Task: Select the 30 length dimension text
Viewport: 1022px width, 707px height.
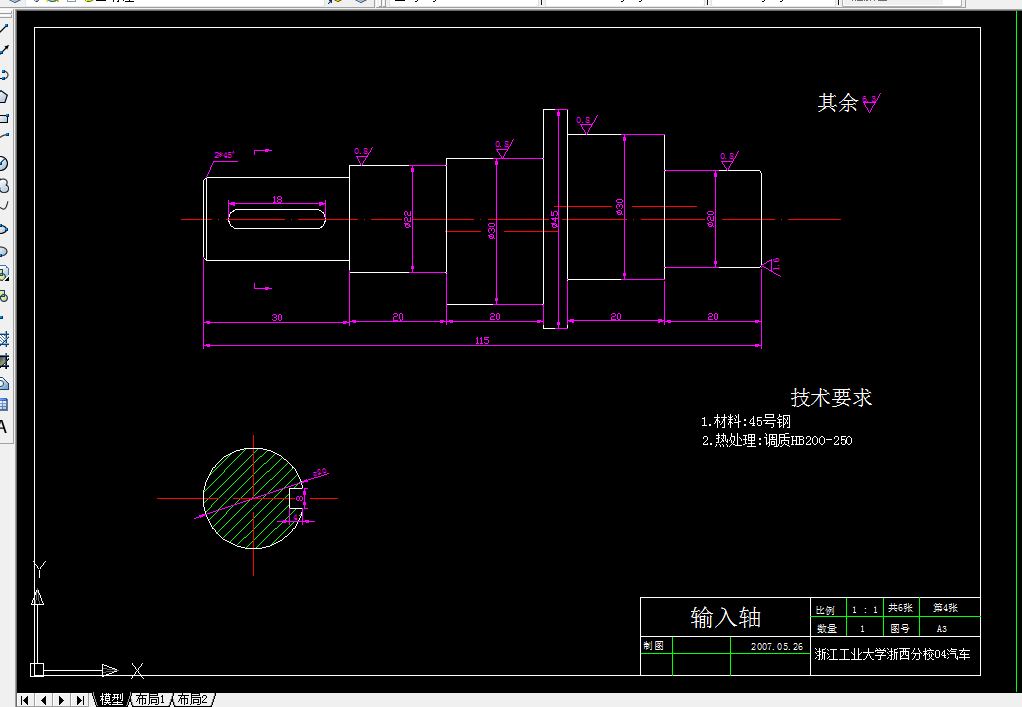Action: pos(277,317)
